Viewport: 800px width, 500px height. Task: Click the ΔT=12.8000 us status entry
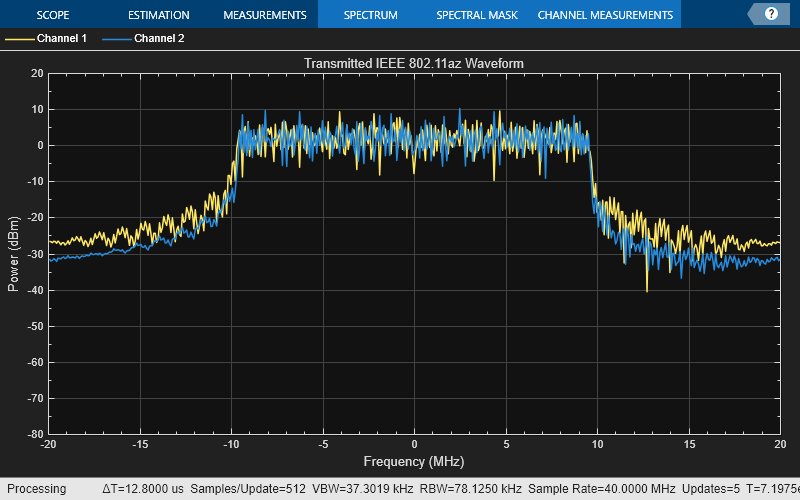point(143,489)
